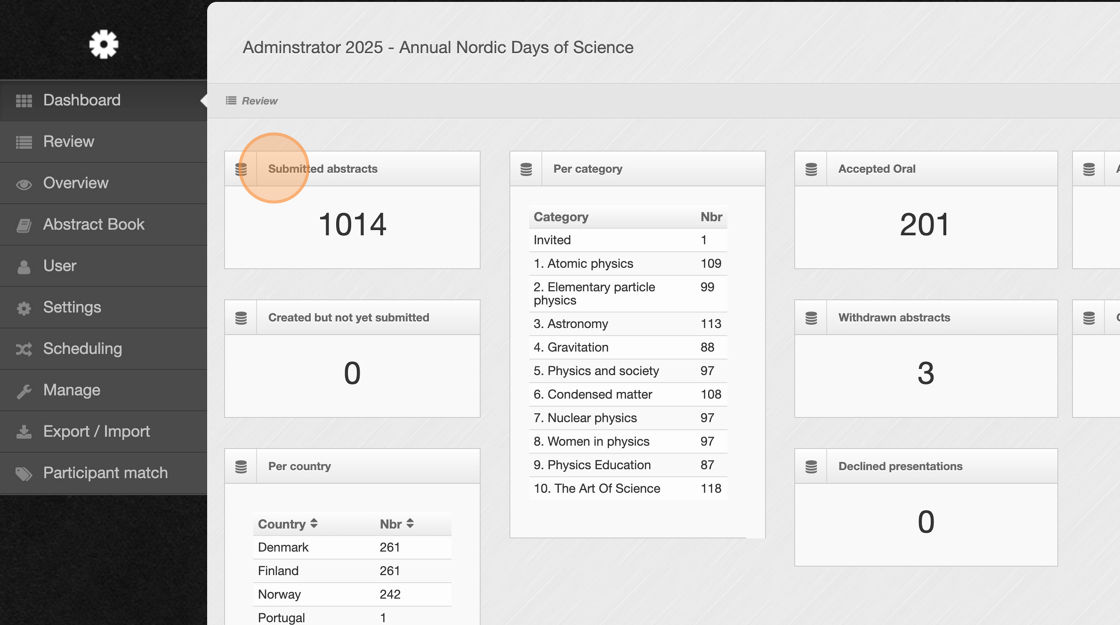
Task: Open Manage from the sidebar
Action: (x=104, y=391)
